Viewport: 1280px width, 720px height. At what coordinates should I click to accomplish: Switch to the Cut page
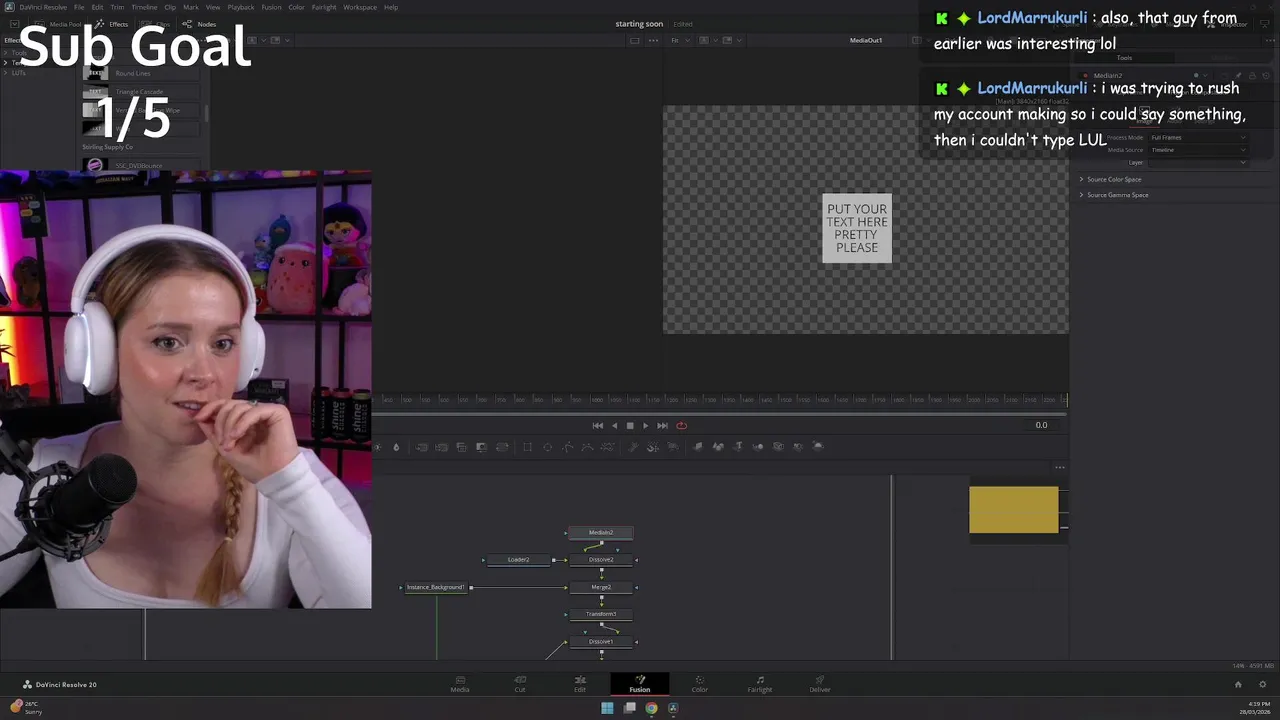point(520,684)
